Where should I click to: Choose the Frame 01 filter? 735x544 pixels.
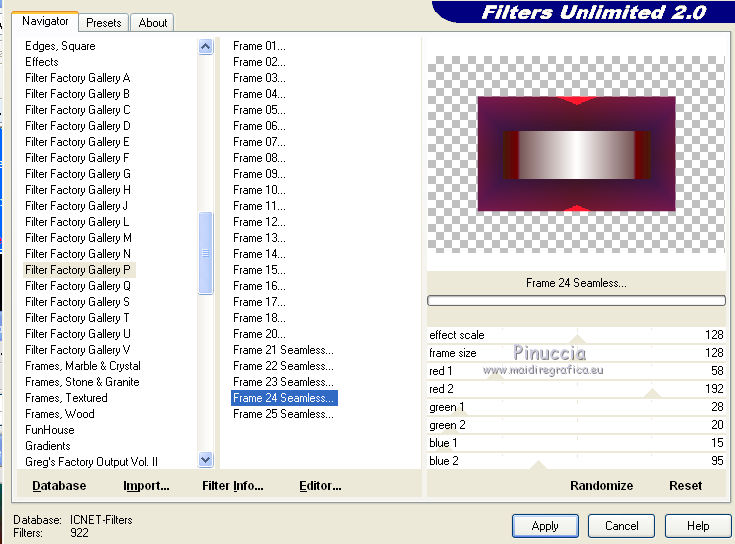pos(259,46)
